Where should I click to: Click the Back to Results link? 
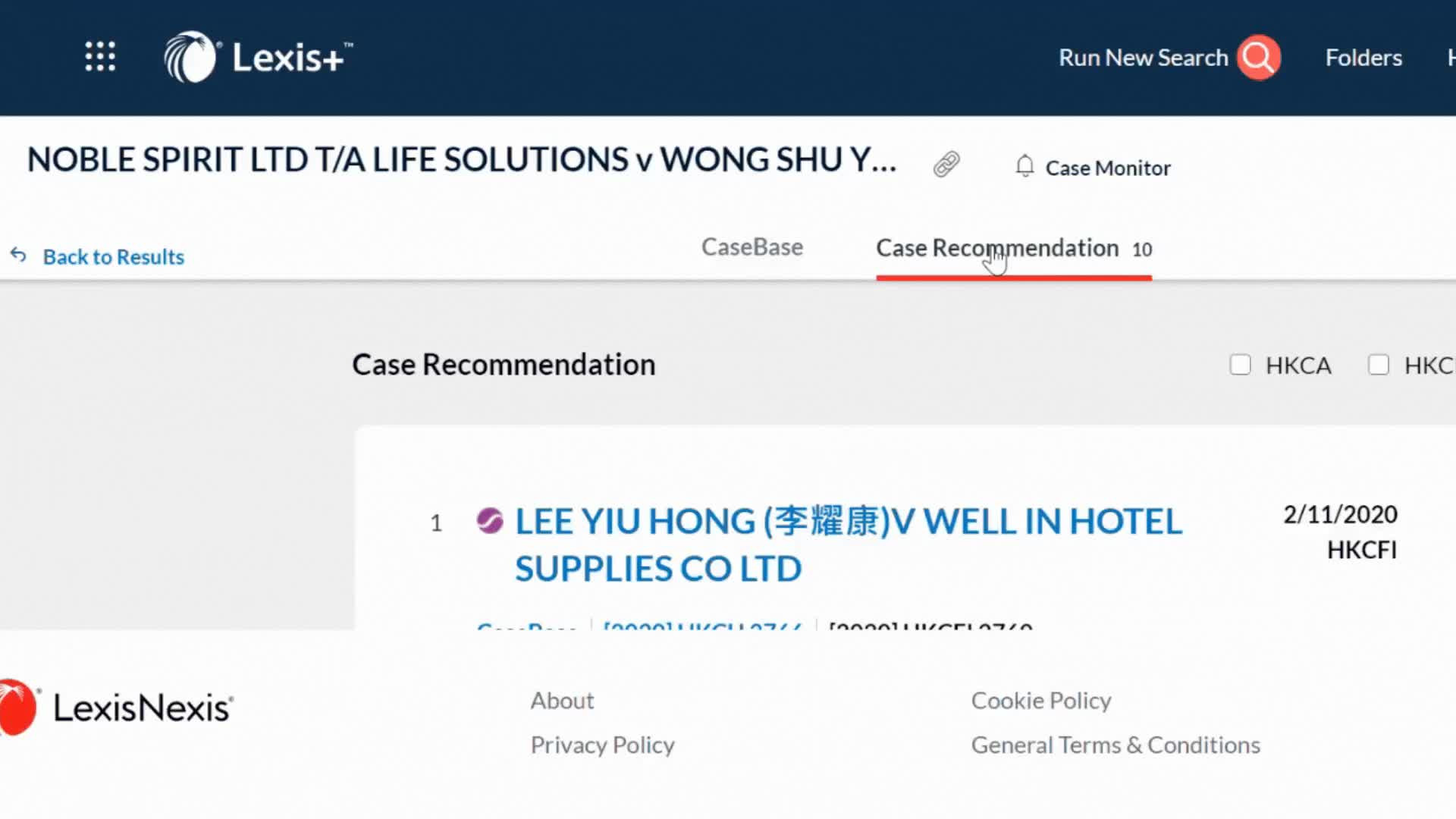point(114,257)
